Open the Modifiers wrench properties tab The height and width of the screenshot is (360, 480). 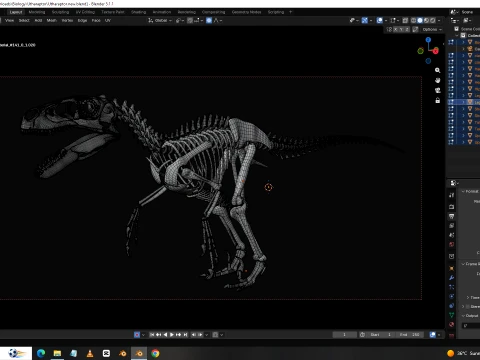pyautogui.click(x=452, y=278)
